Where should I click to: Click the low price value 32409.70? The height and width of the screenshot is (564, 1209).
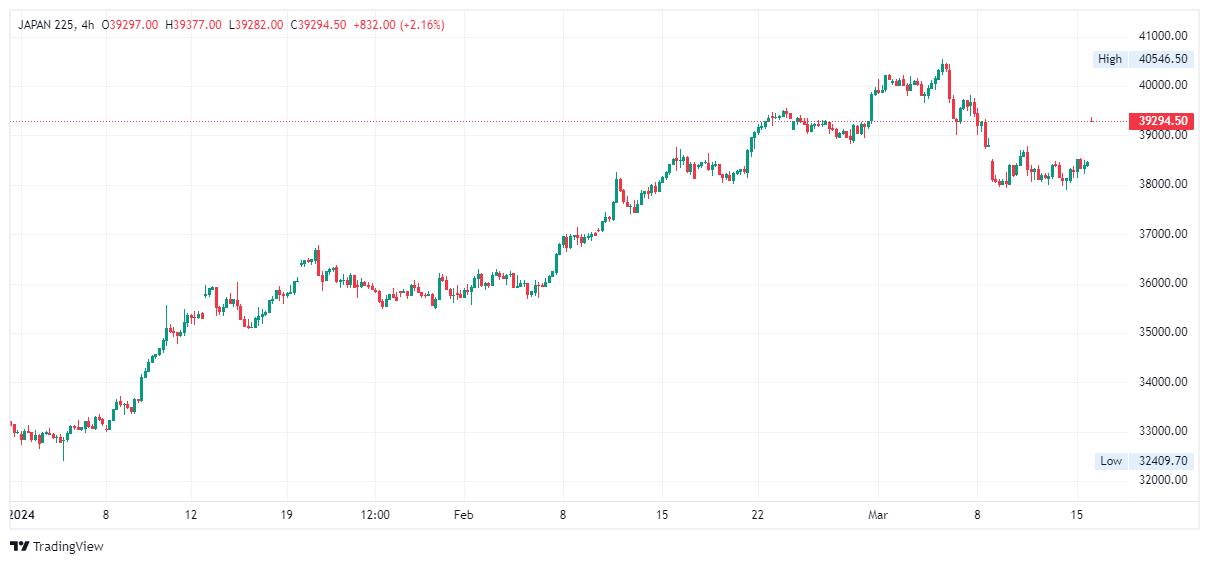pos(1163,461)
